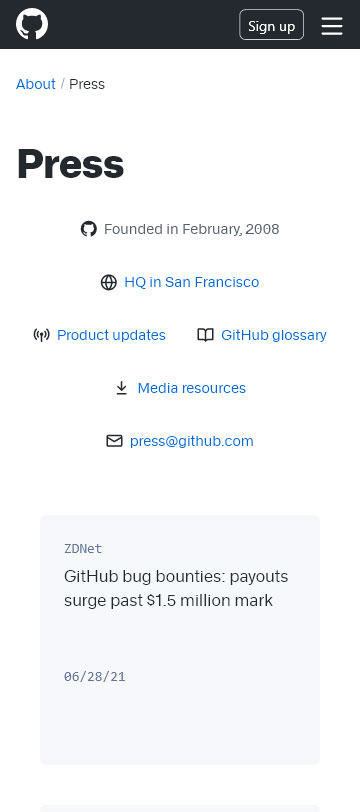Click the Sign up button
Screen dimensions: 360x812
[x=271, y=25]
